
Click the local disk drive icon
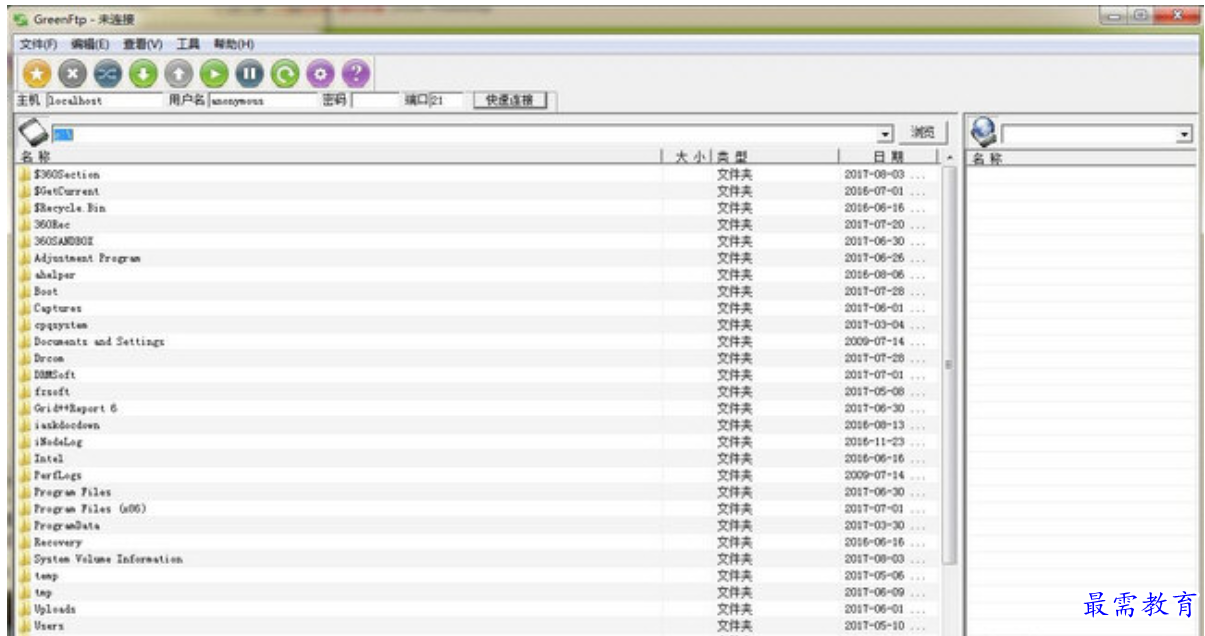[x=33, y=133]
